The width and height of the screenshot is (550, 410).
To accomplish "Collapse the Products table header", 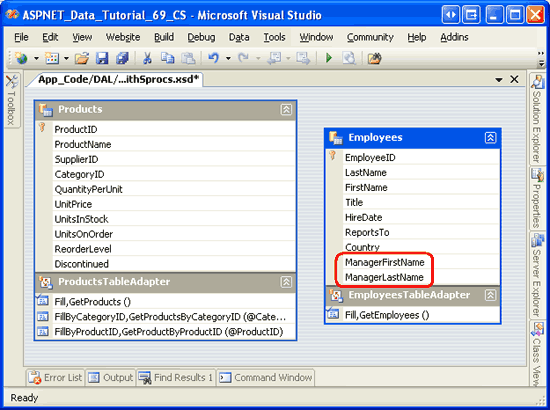I will 286,110.
